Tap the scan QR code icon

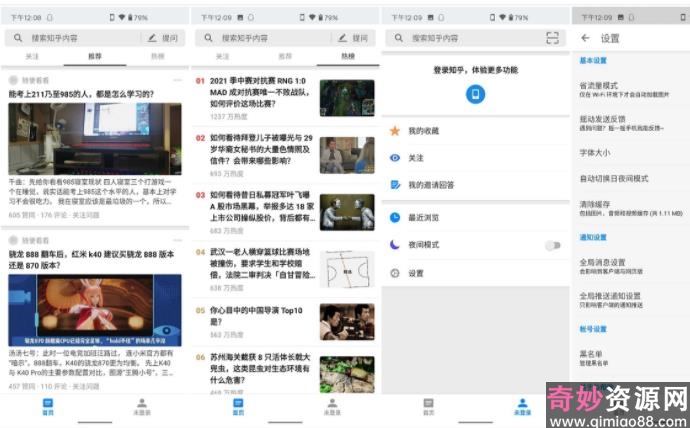point(553,37)
